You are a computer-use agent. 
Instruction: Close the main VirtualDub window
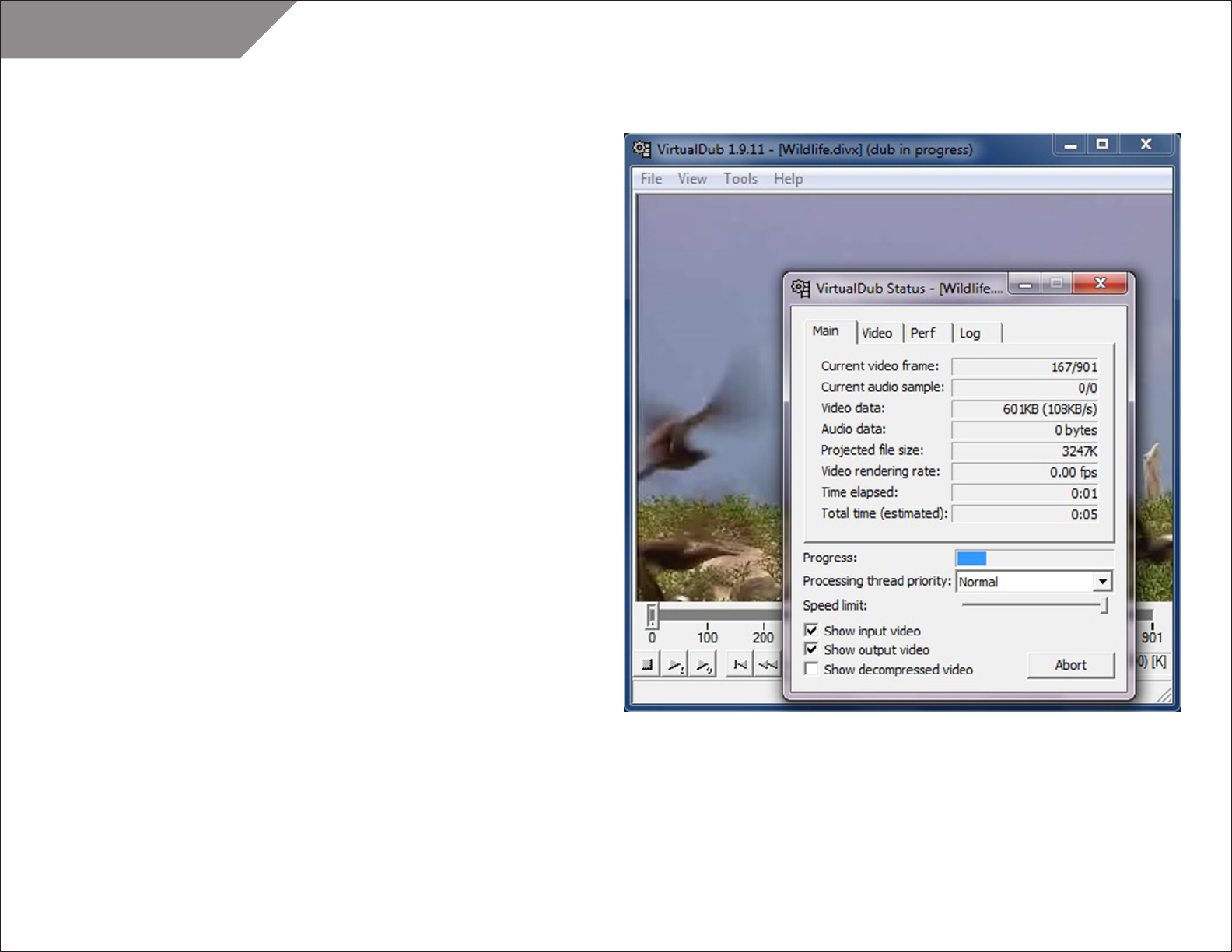(x=1146, y=145)
